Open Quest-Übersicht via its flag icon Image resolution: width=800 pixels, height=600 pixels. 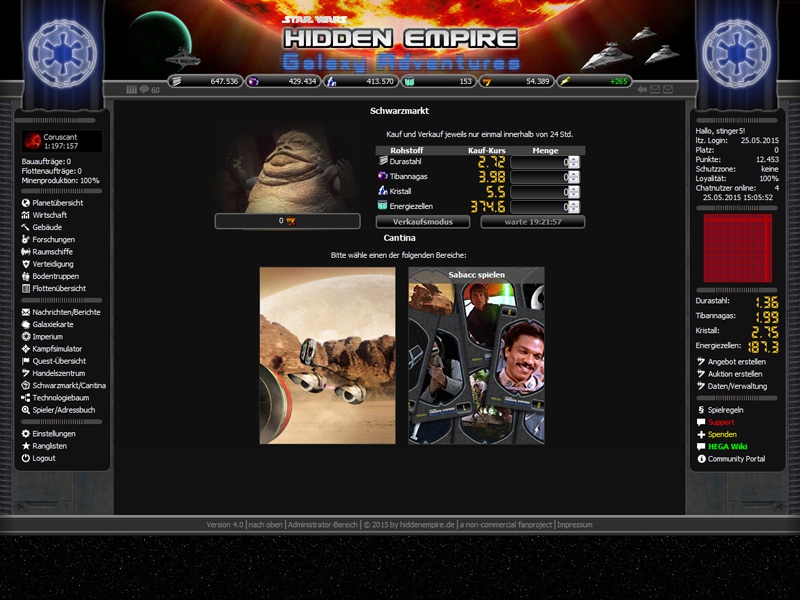click(26, 361)
